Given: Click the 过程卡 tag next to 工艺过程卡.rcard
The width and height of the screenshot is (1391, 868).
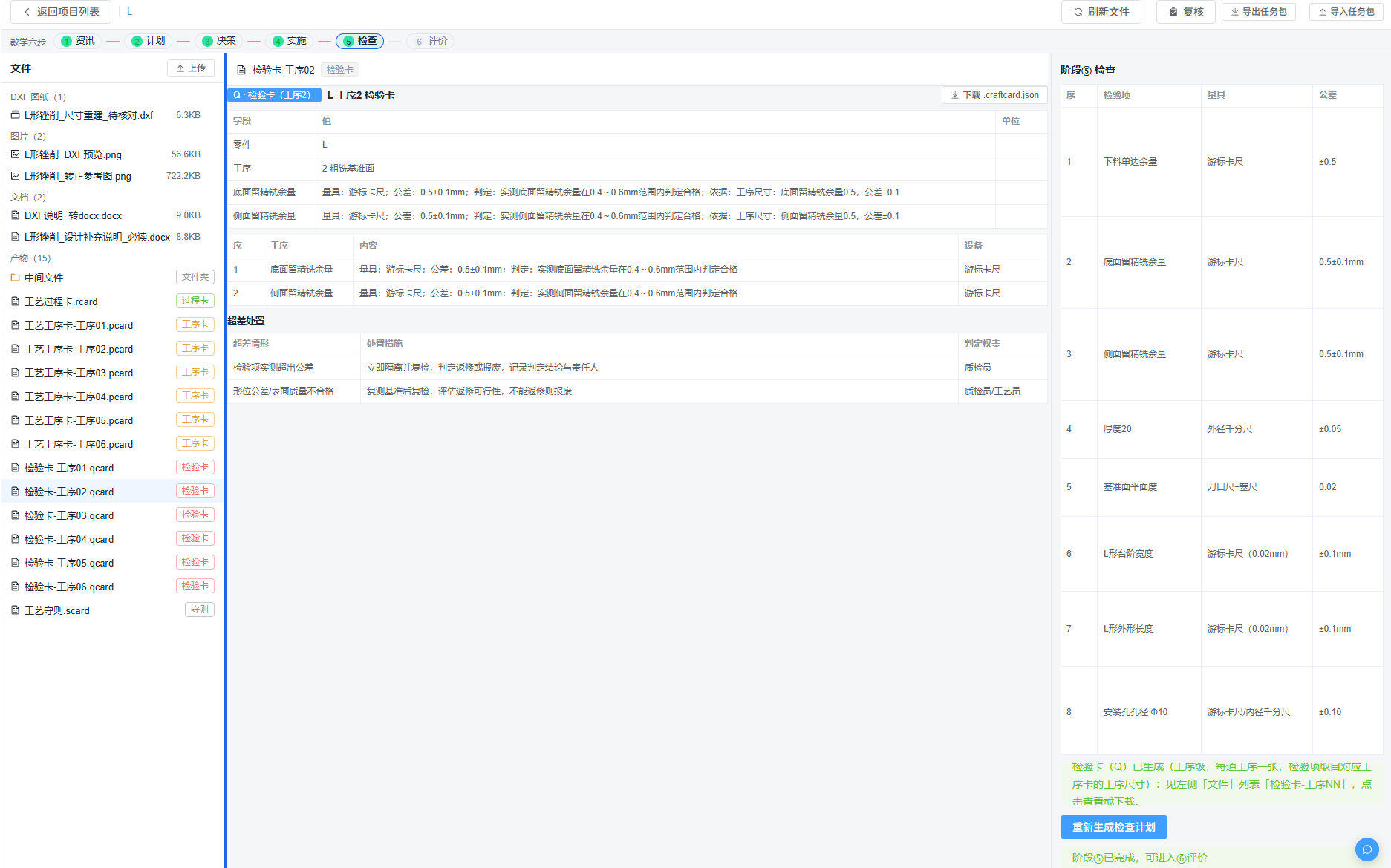Looking at the screenshot, I should (x=195, y=301).
